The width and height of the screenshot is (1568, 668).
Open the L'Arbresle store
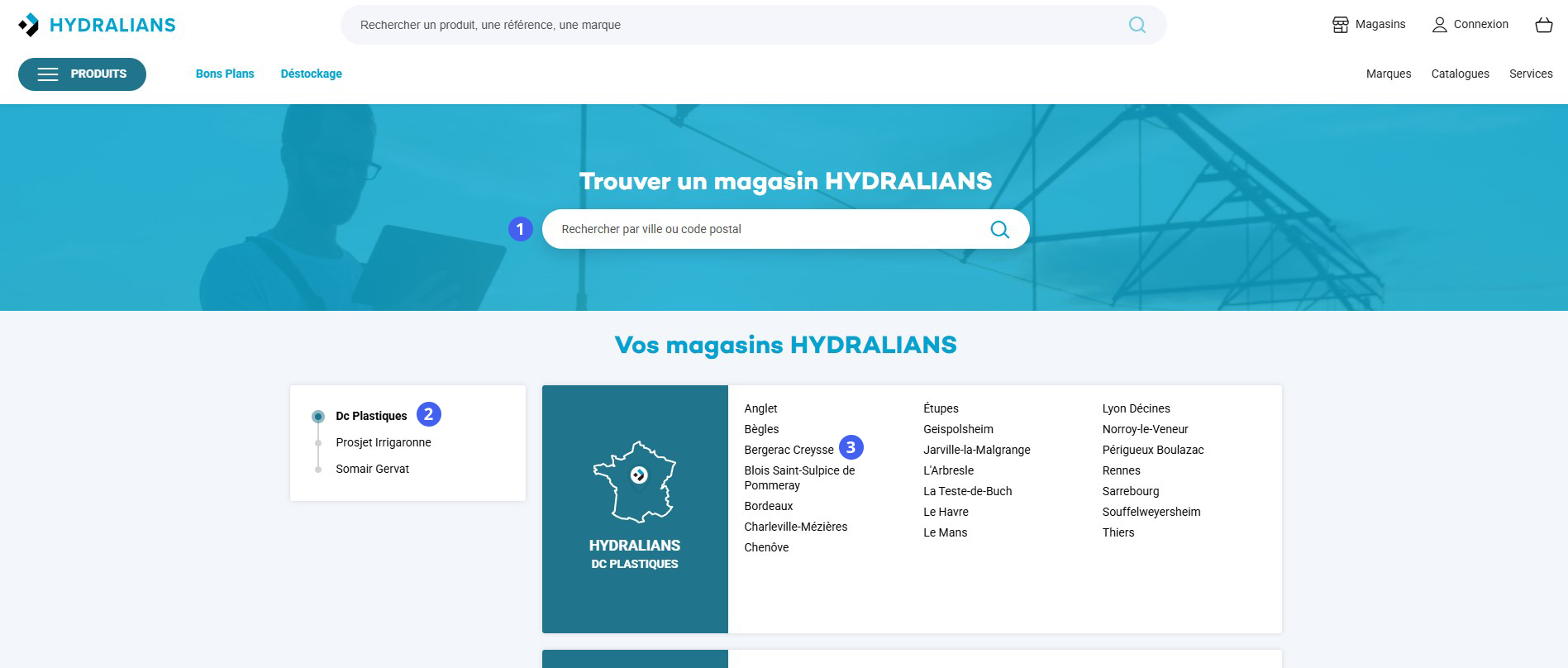(948, 470)
